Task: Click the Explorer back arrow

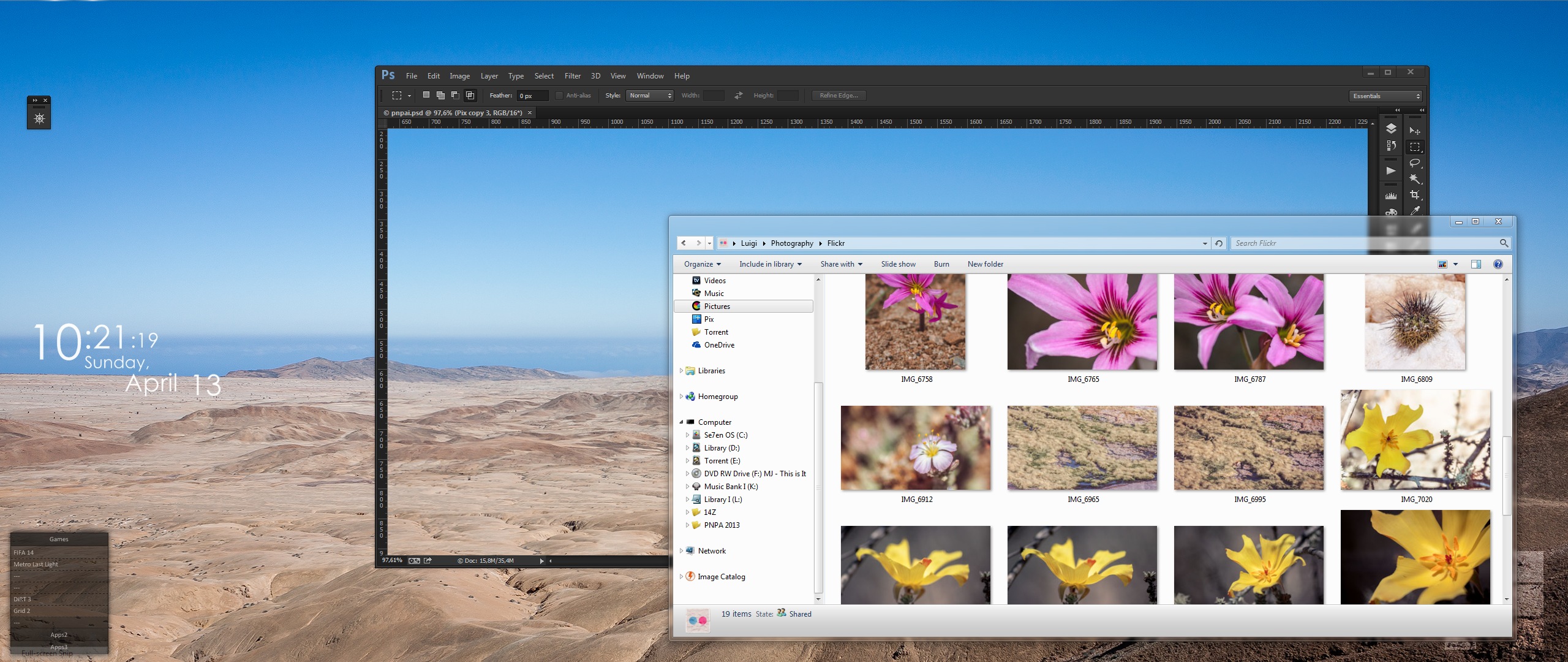Action: pyautogui.click(x=684, y=243)
